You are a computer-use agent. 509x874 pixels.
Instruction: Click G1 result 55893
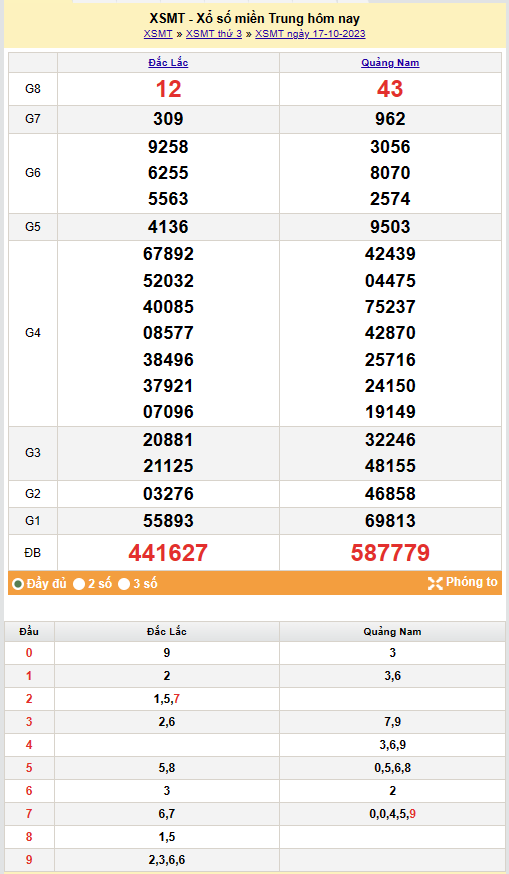[x=168, y=521]
